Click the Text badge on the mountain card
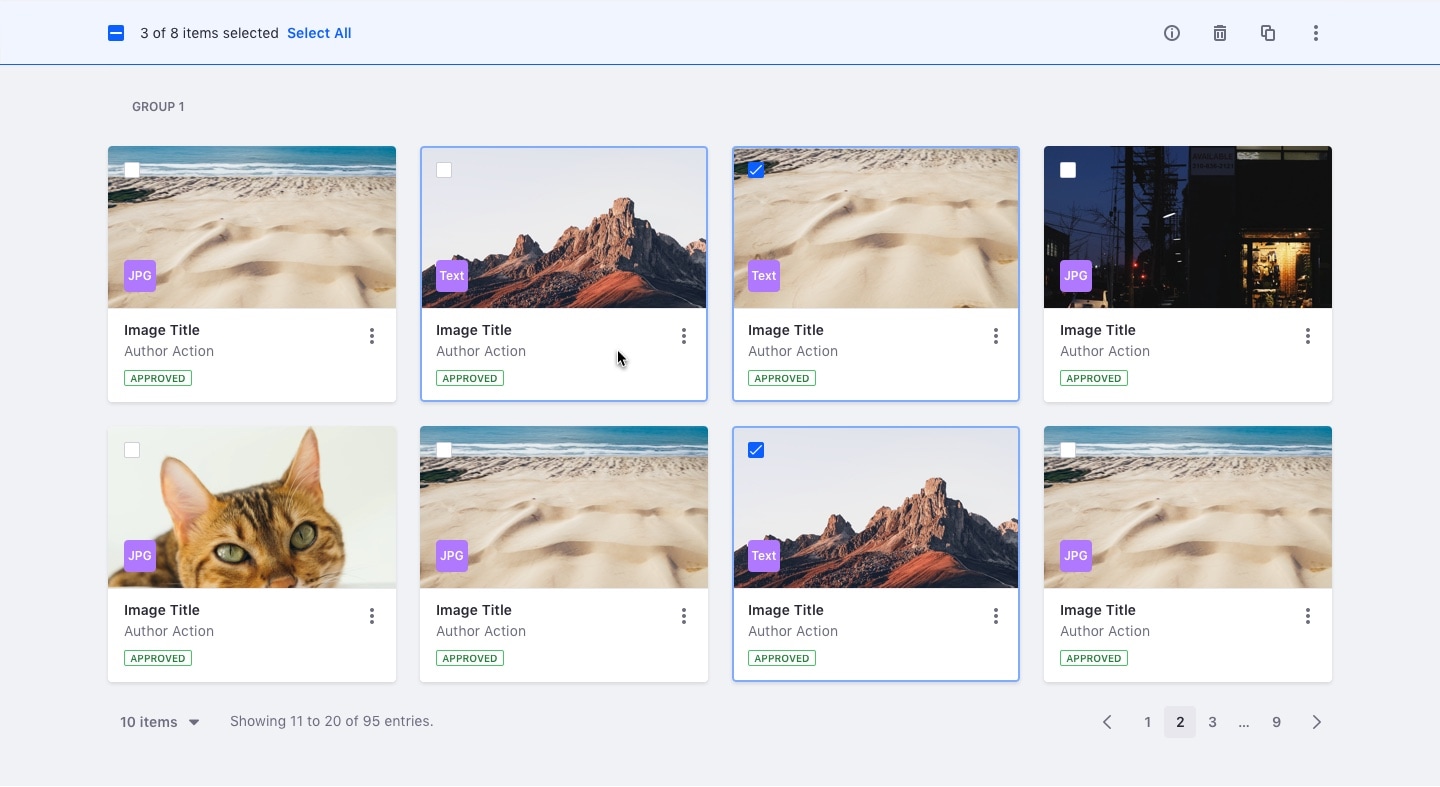This screenshot has width=1440, height=787. tap(451, 275)
